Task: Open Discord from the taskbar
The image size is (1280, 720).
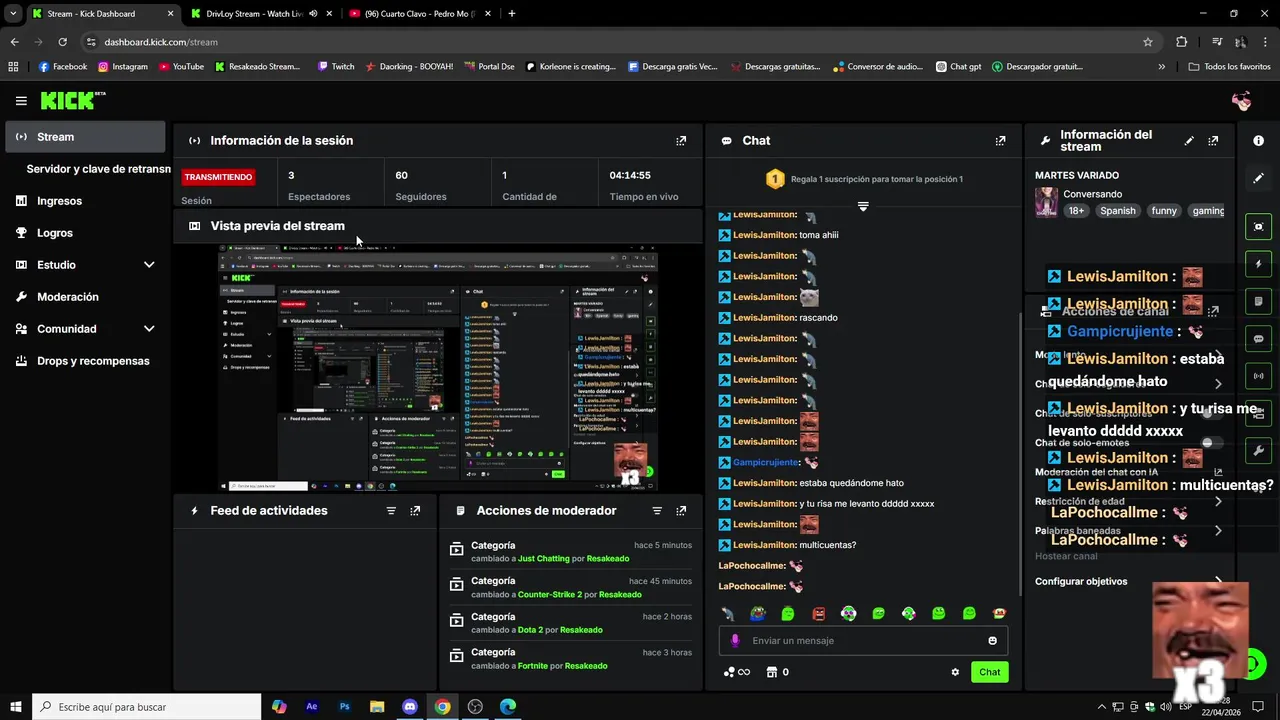Action: click(x=410, y=707)
